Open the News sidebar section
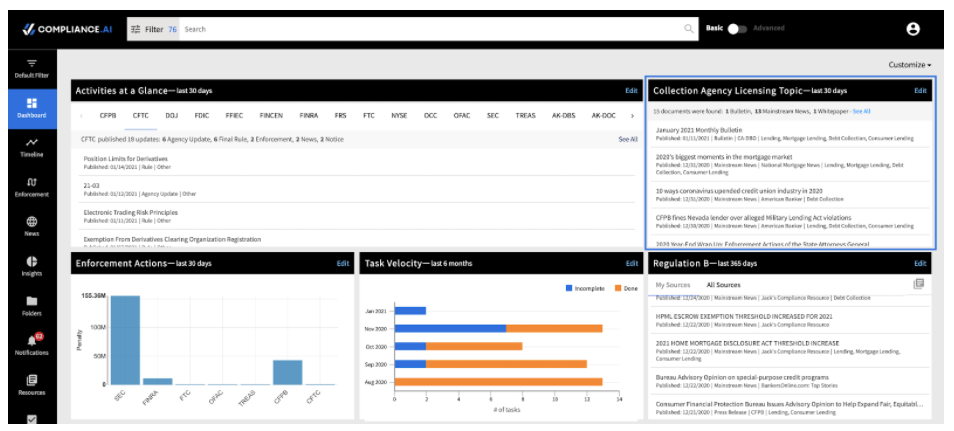Image resolution: width=954 pixels, height=431 pixels. pos(32,226)
